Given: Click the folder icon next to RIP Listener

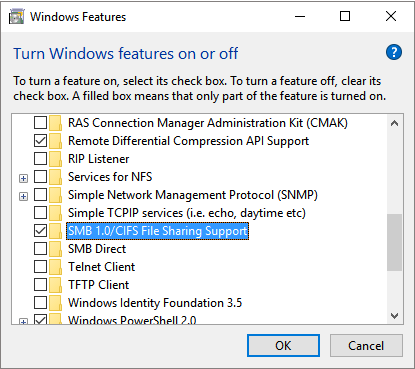Looking at the screenshot, I should coord(55,159).
